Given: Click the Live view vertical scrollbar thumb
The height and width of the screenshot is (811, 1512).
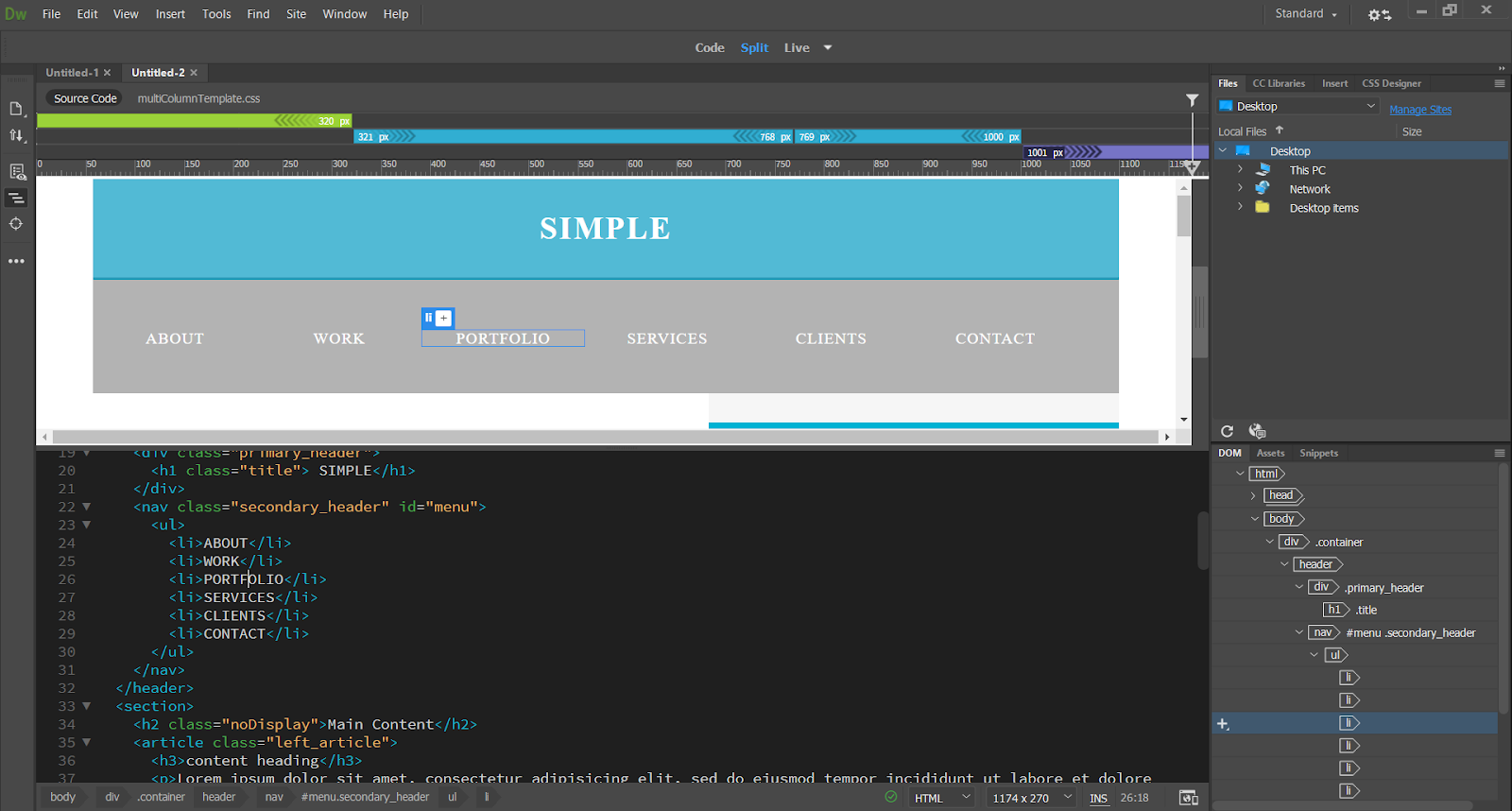Looking at the screenshot, I should (x=1183, y=216).
